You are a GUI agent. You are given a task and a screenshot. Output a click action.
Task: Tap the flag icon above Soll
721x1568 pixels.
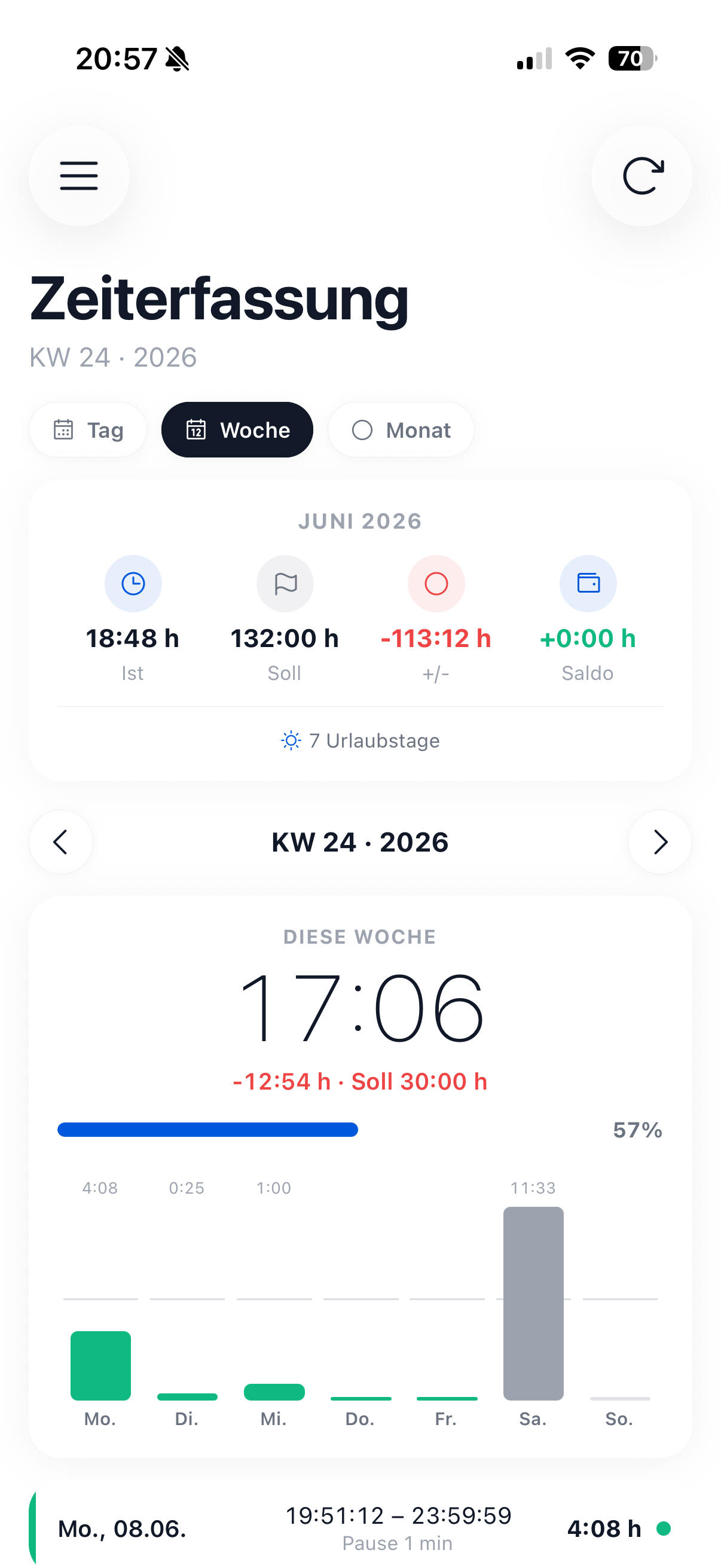tap(285, 583)
